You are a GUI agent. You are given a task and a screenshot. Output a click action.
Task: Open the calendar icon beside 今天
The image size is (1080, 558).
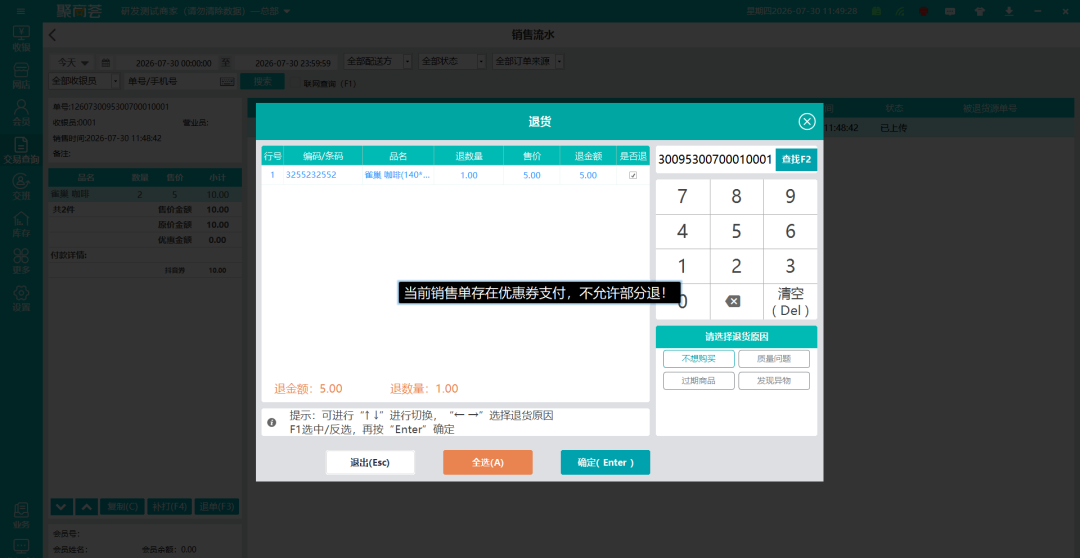click(105, 62)
